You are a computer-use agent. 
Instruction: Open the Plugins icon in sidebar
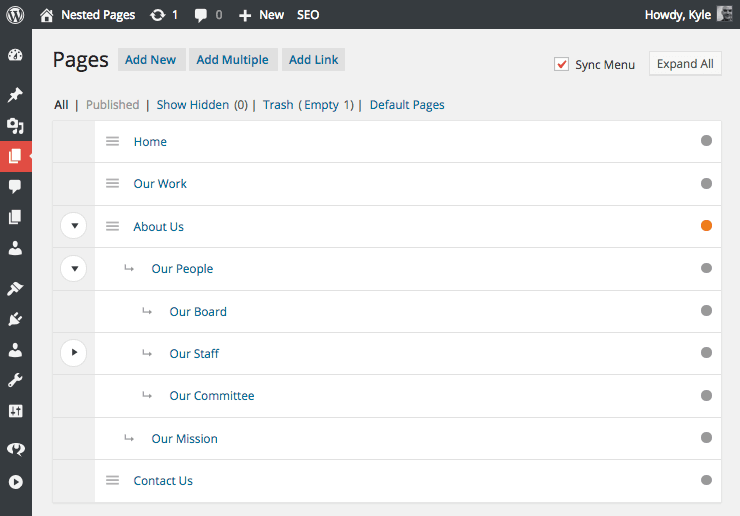(15, 320)
